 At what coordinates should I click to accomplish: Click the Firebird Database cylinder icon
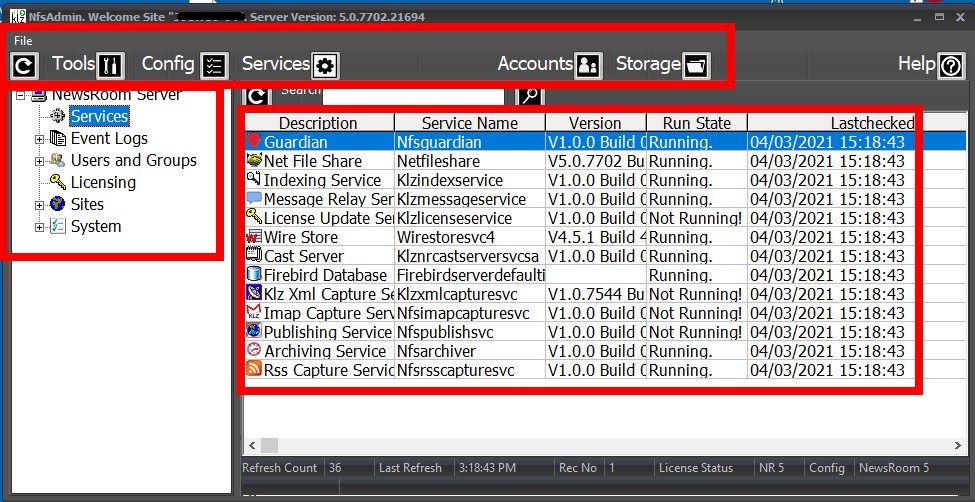click(x=254, y=274)
